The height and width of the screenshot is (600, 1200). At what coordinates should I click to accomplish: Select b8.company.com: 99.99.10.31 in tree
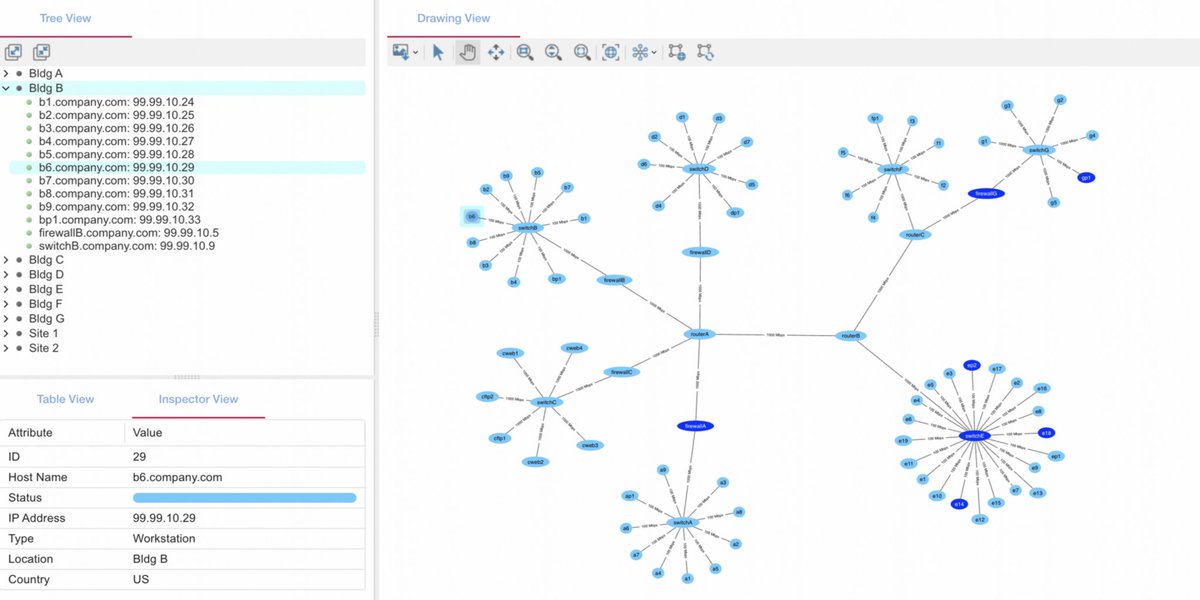116,193
